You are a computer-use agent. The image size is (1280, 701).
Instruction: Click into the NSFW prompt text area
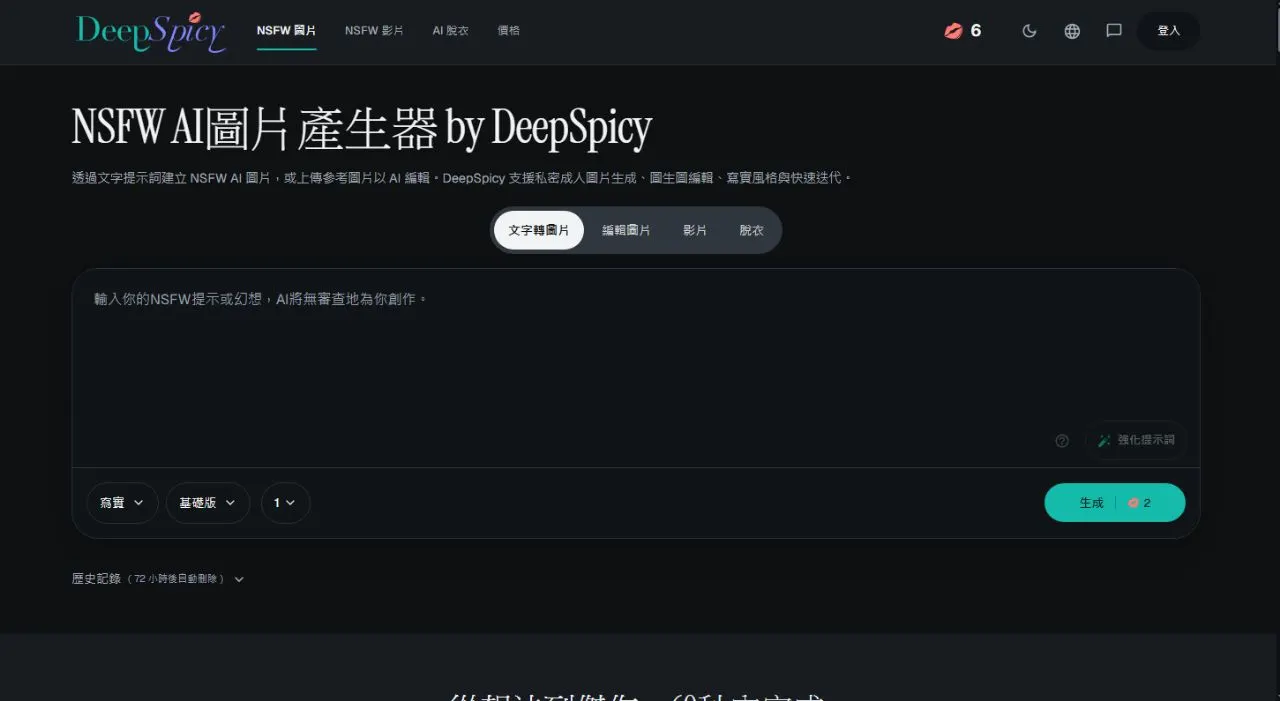pyautogui.click(x=636, y=367)
